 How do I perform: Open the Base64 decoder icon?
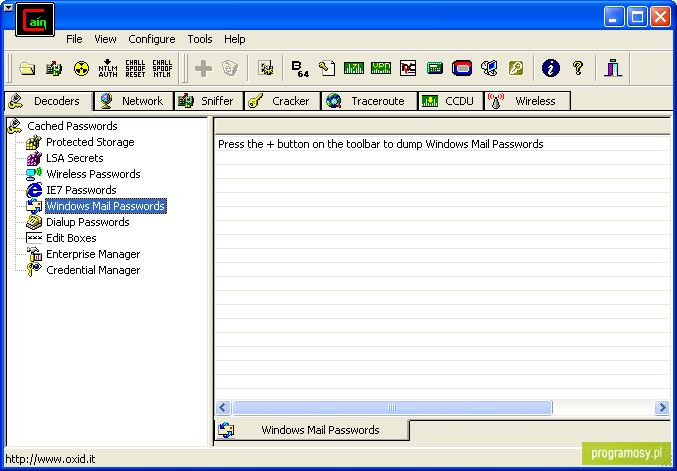point(300,68)
